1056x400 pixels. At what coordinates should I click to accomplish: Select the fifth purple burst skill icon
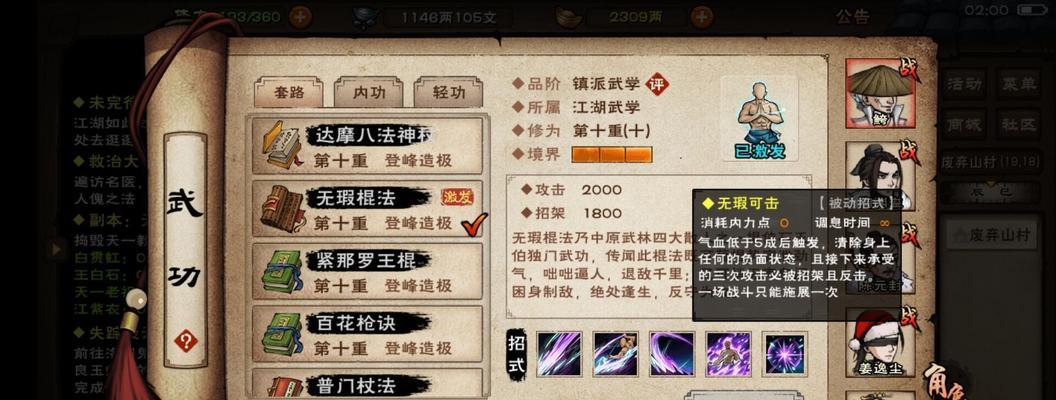(785, 354)
